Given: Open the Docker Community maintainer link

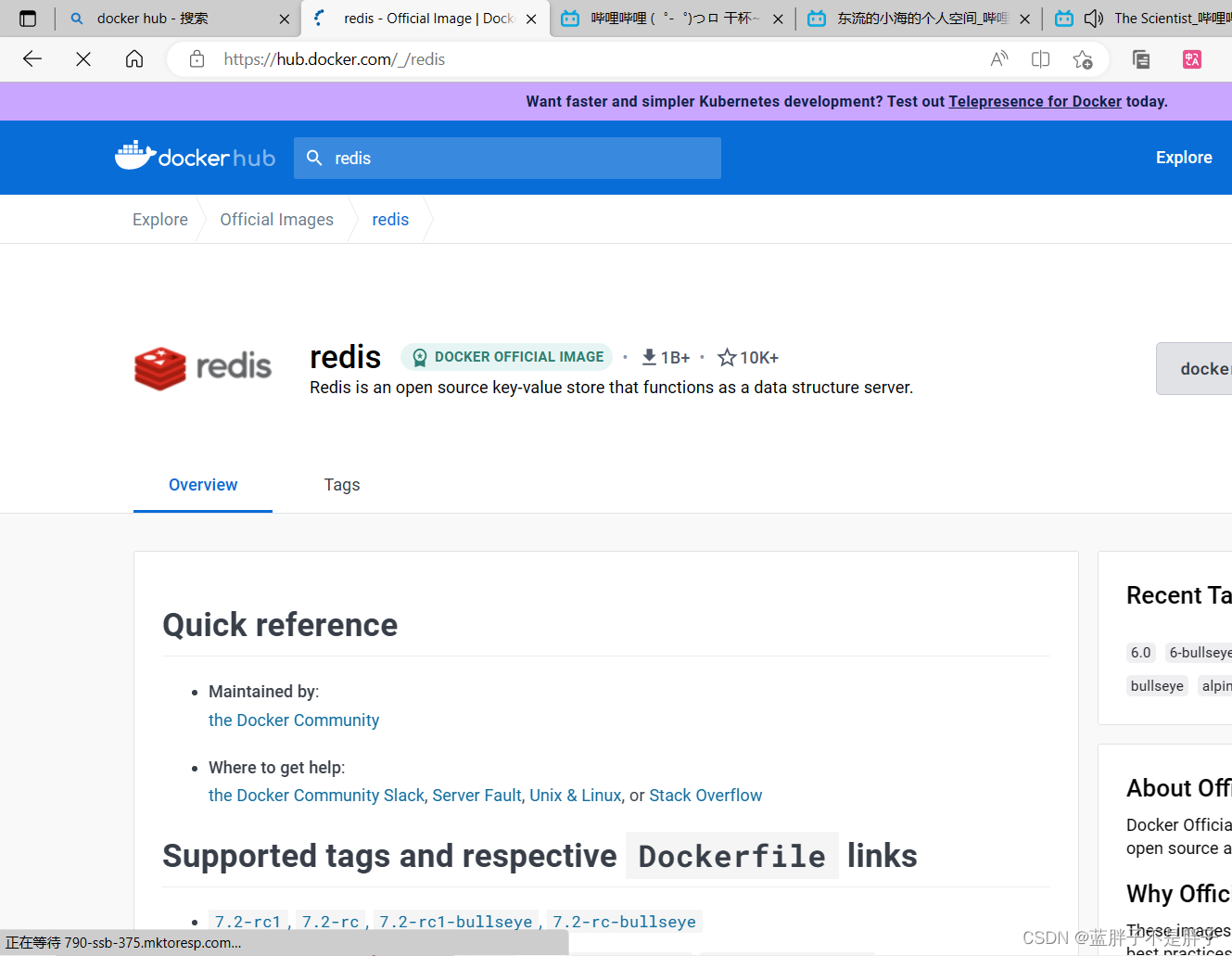Looking at the screenshot, I should pos(294,720).
